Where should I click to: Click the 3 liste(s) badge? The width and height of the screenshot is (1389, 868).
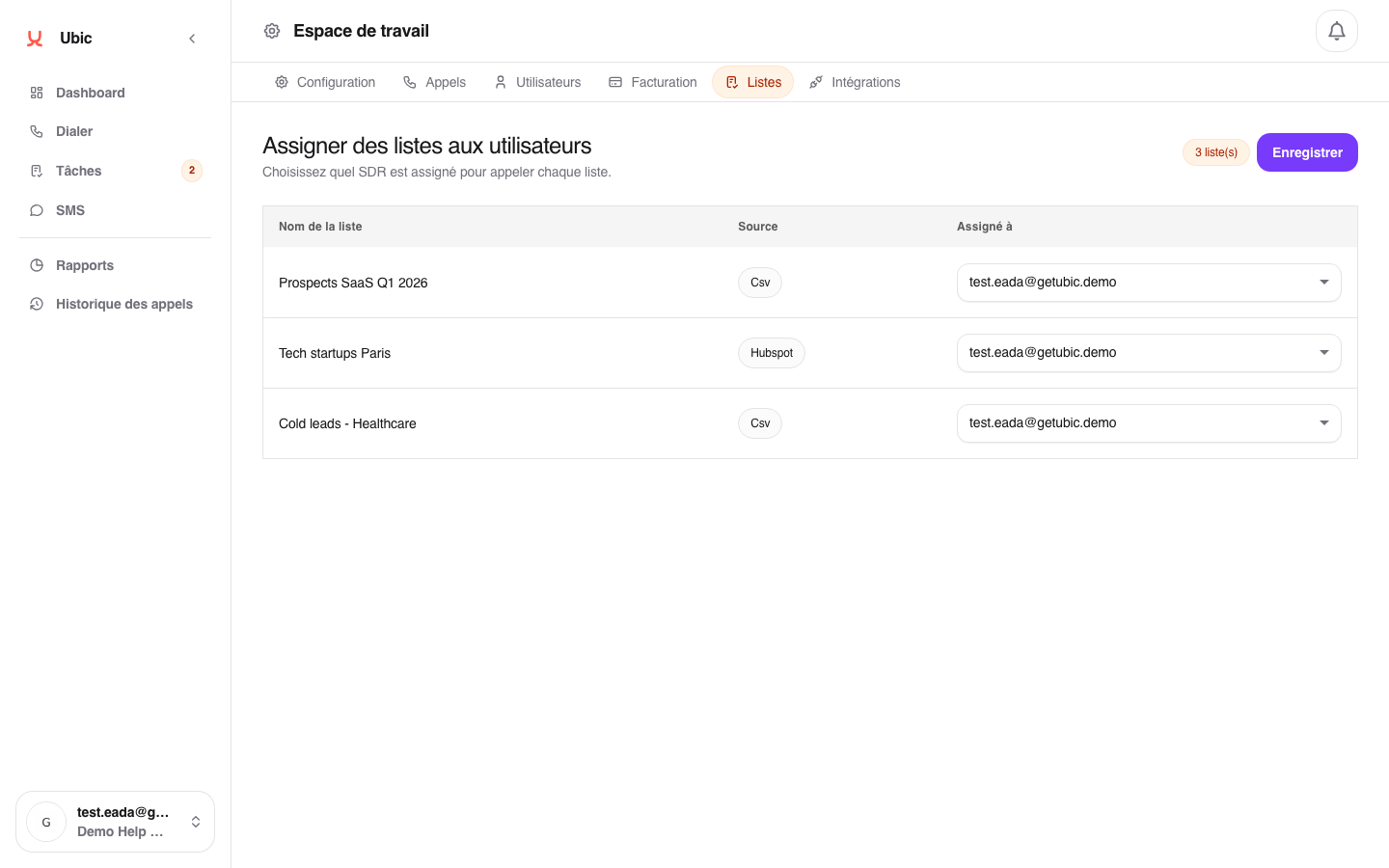(x=1215, y=152)
